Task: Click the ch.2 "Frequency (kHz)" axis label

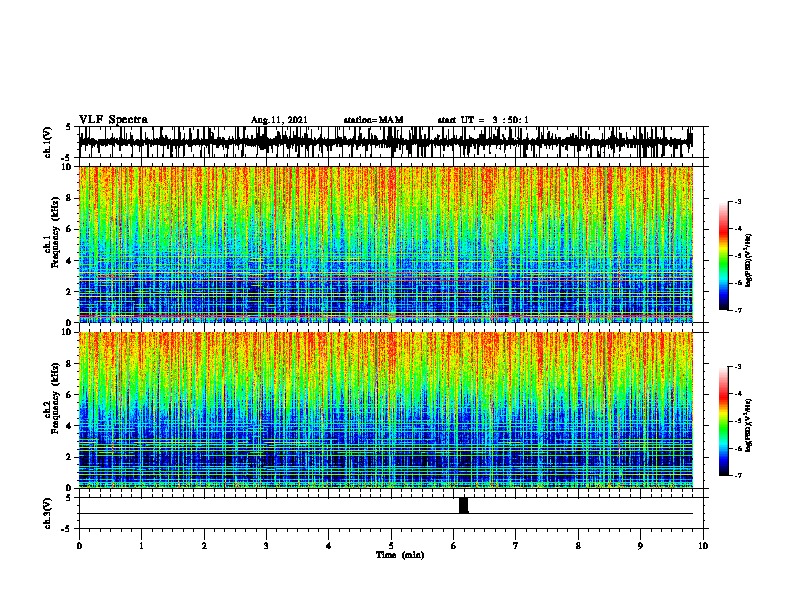Action: click(x=55, y=398)
